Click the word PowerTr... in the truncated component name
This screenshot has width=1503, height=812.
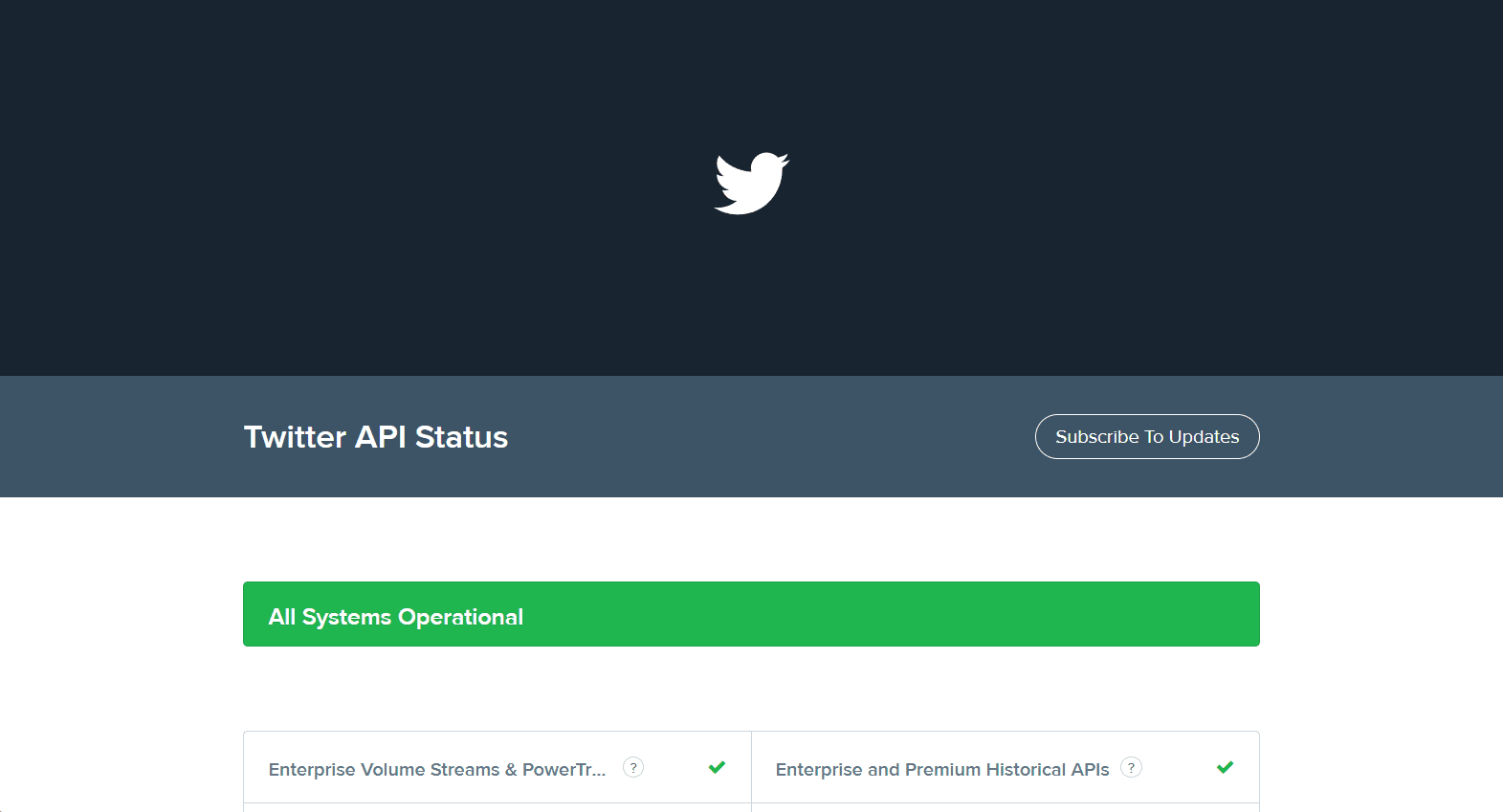coord(564,770)
